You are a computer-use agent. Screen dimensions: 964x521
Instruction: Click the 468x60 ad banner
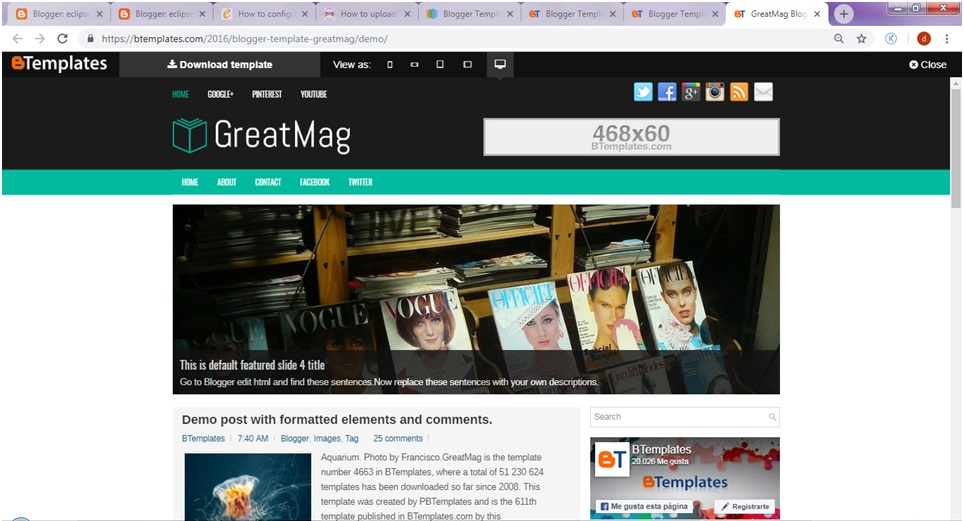[x=631, y=137]
